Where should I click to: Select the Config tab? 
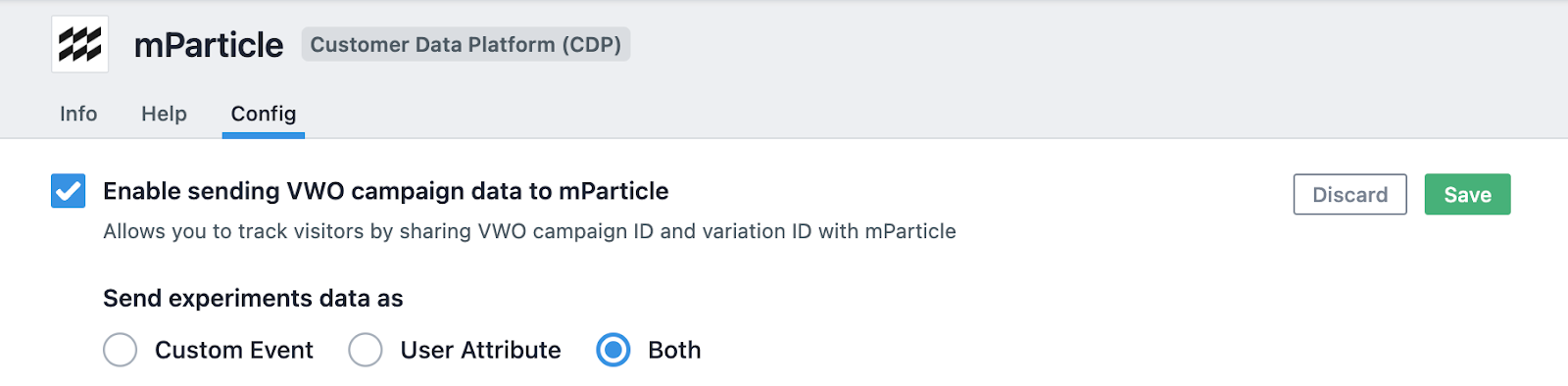coord(264,114)
